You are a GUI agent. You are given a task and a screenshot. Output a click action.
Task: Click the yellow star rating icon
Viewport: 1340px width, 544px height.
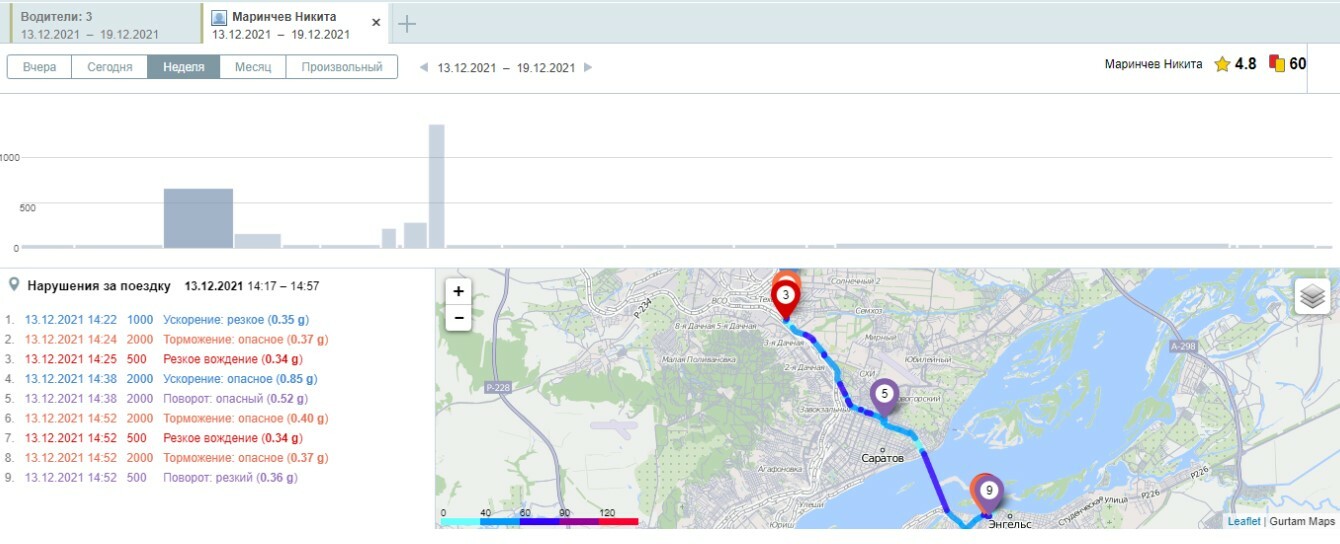click(x=1222, y=64)
